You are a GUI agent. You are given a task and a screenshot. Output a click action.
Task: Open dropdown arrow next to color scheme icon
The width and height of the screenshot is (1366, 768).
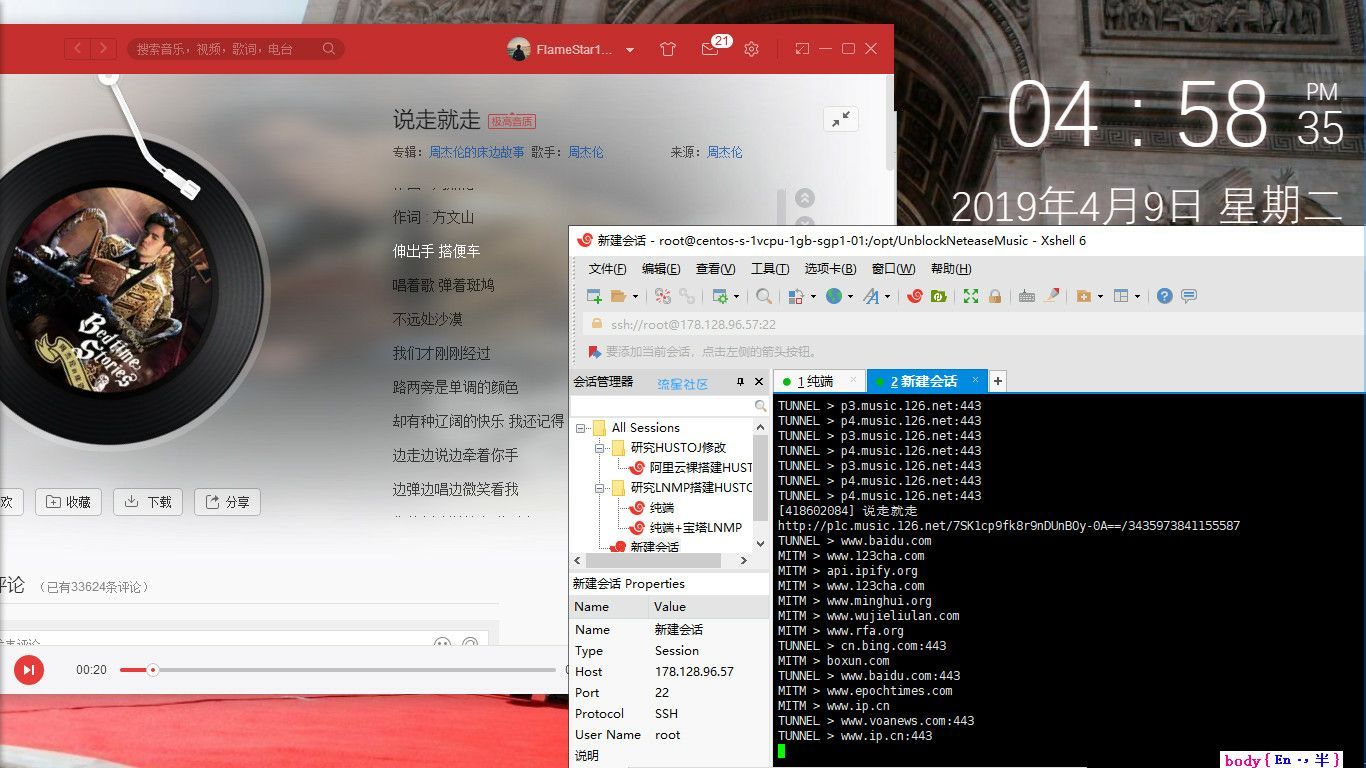[x=813, y=297]
